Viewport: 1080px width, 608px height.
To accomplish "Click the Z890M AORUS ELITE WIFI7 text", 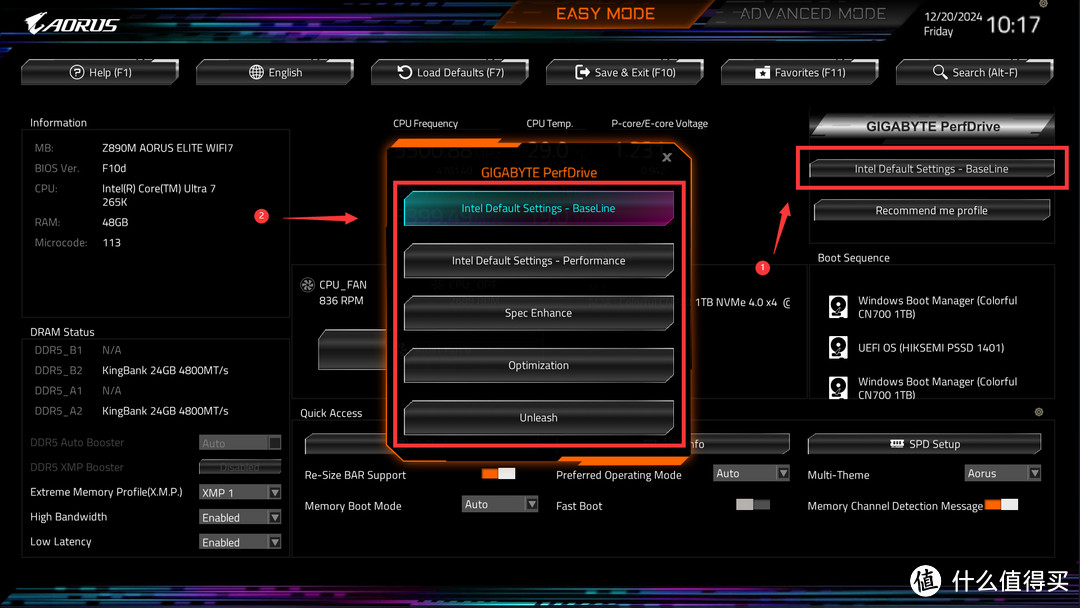I will coord(167,148).
